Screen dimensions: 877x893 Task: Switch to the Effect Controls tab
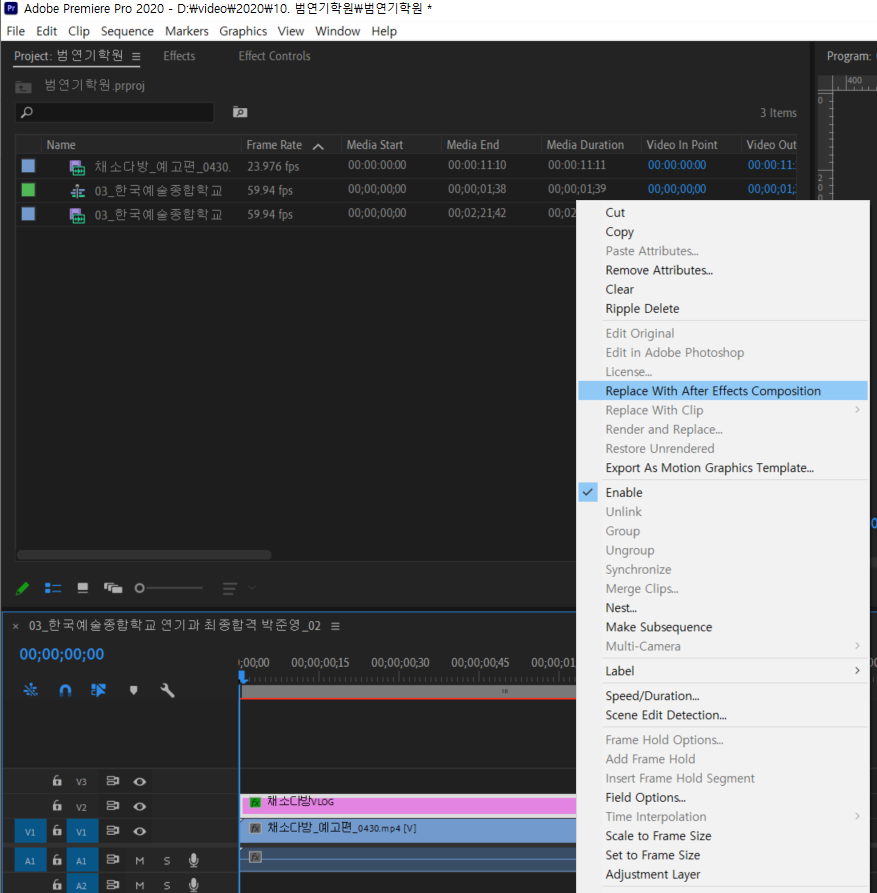(274, 56)
